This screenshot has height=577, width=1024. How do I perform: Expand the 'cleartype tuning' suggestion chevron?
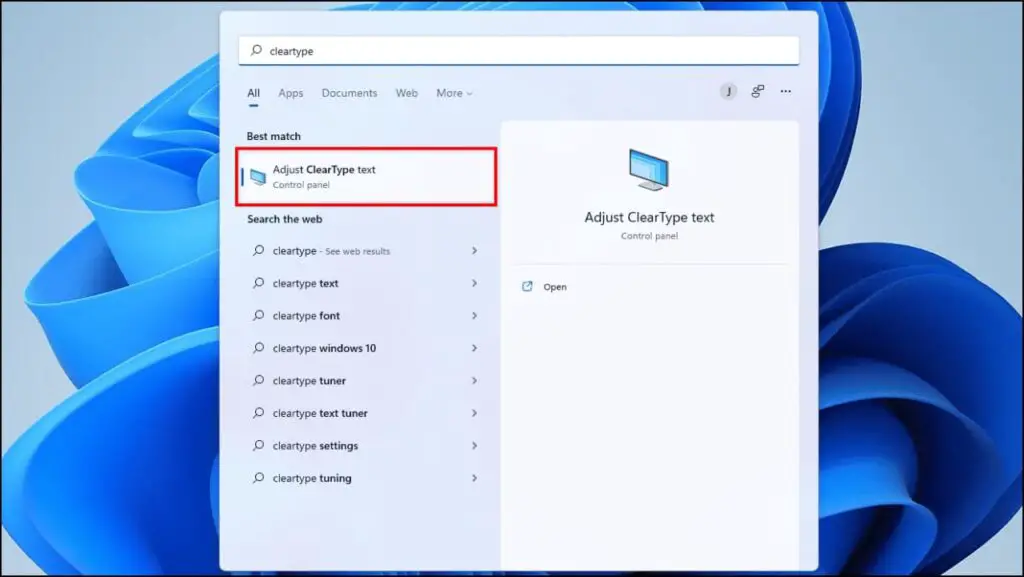474,478
